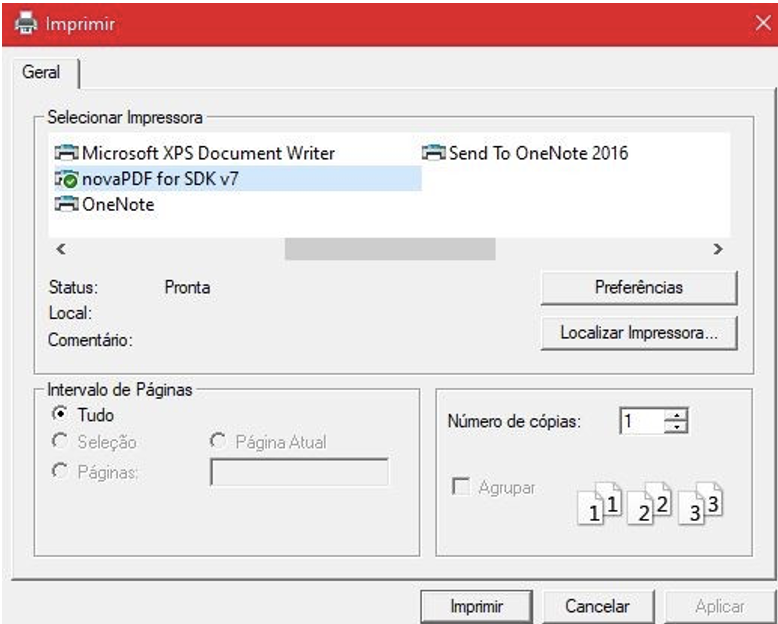Image resolution: width=778 pixels, height=624 pixels.
Task: Select the Tudo page range radio button
Action: tap(59, 415)
